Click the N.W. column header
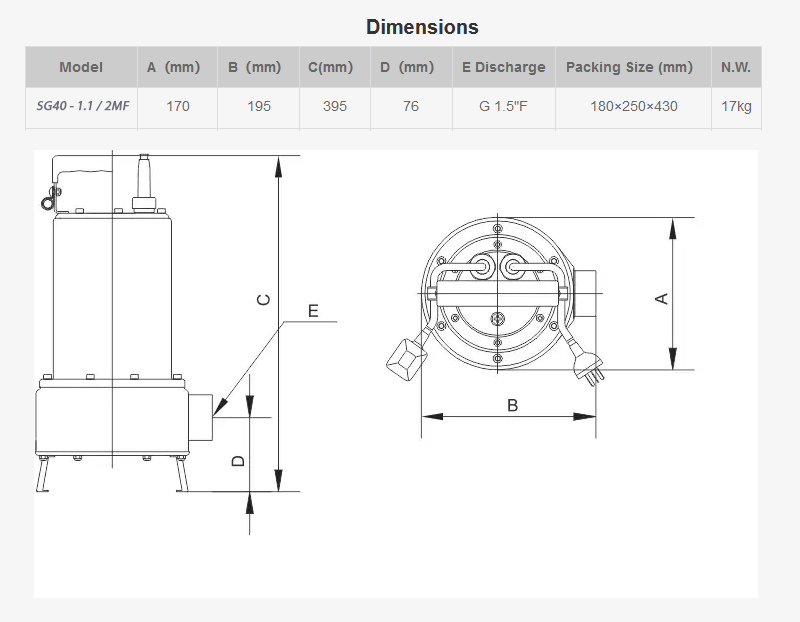Viewport: 800px width, 622px height. pos(736,67)
